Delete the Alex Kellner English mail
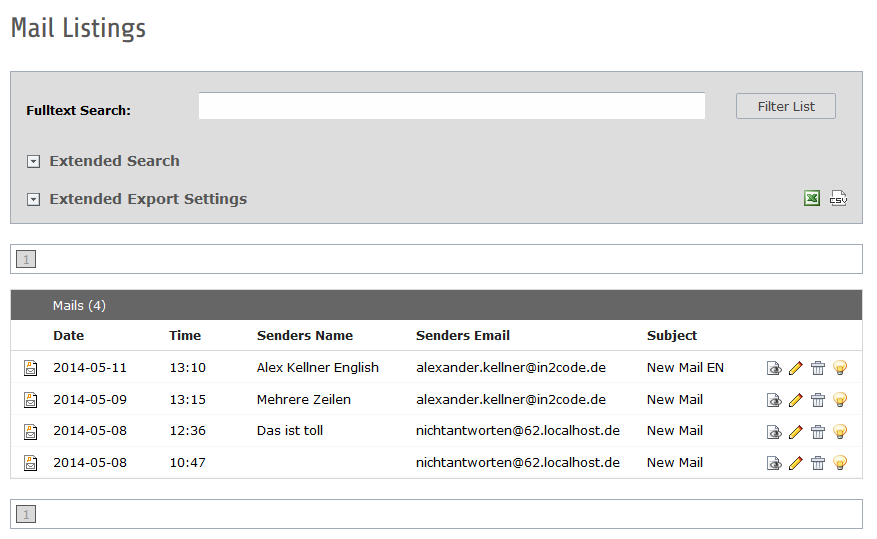 pos(818,368)
